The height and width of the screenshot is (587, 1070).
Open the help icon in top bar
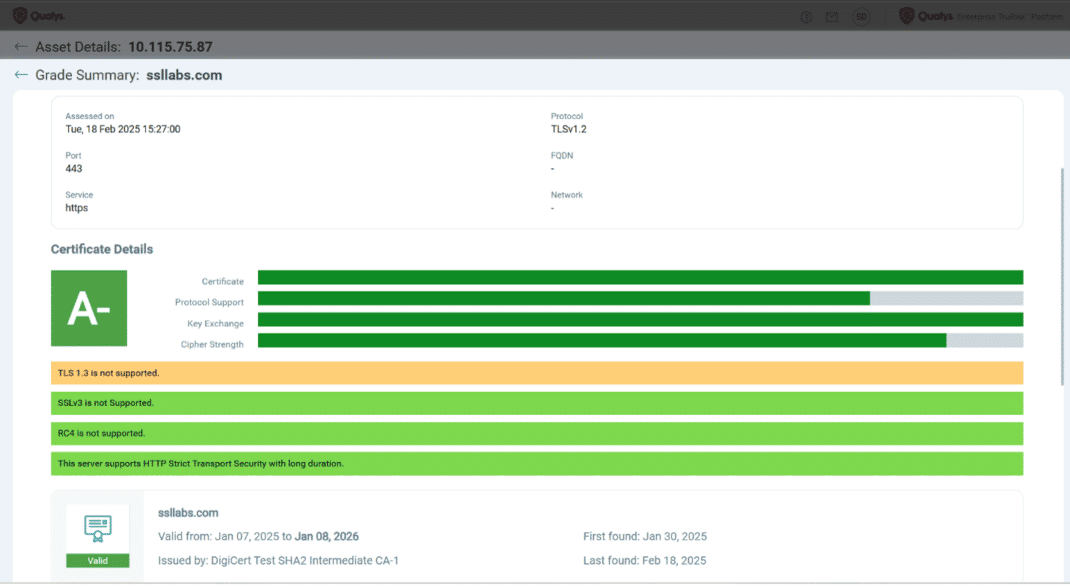point(806,16)
